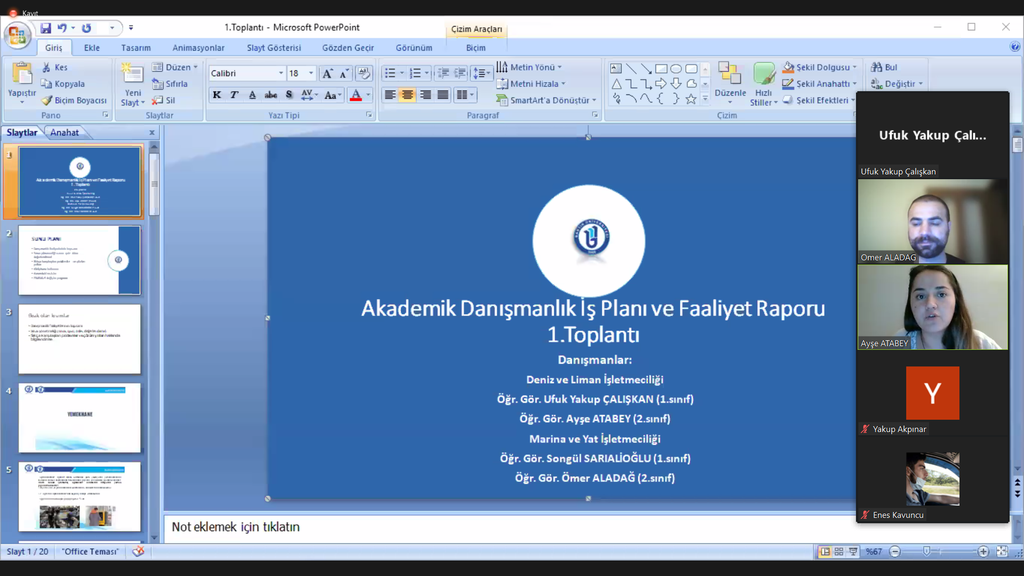The image size is (1024, 576).
Task: Copy the selection with Kopyala
Action: 63,84
